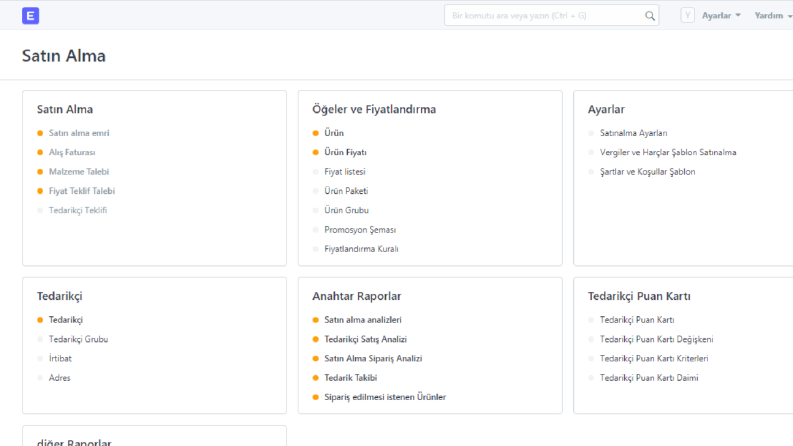This screenshot has width=793, height=446.
Task: Open the Ürün link
Action: pos(334,133)
